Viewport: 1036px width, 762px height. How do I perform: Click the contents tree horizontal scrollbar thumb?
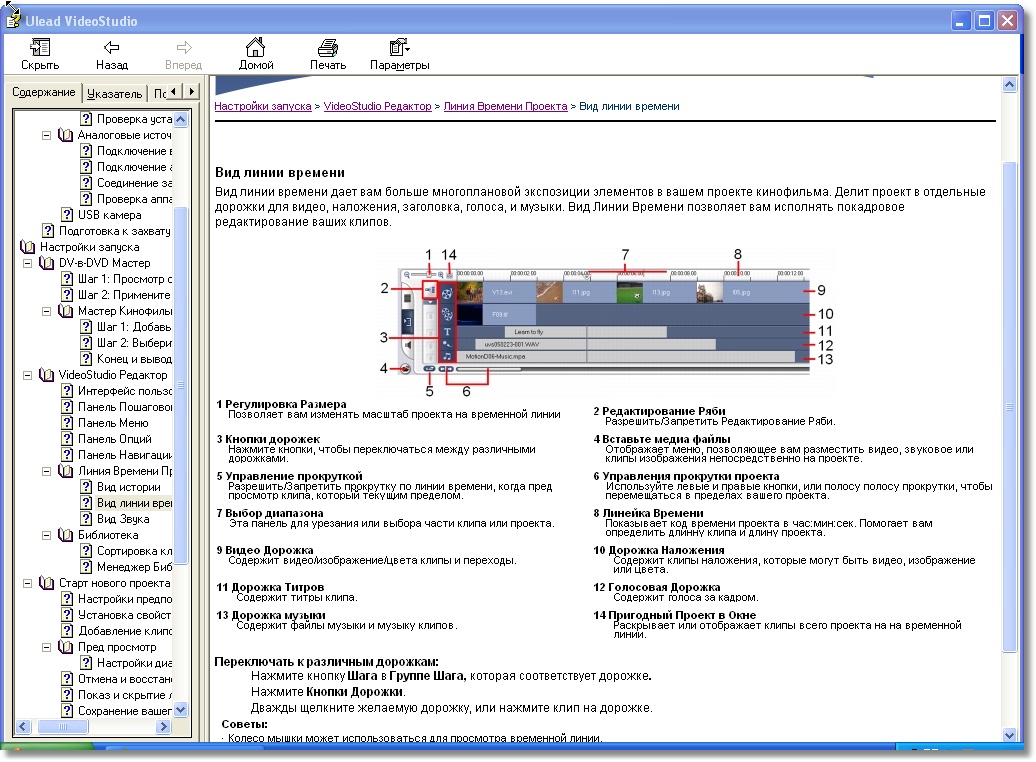click(63, 727)
